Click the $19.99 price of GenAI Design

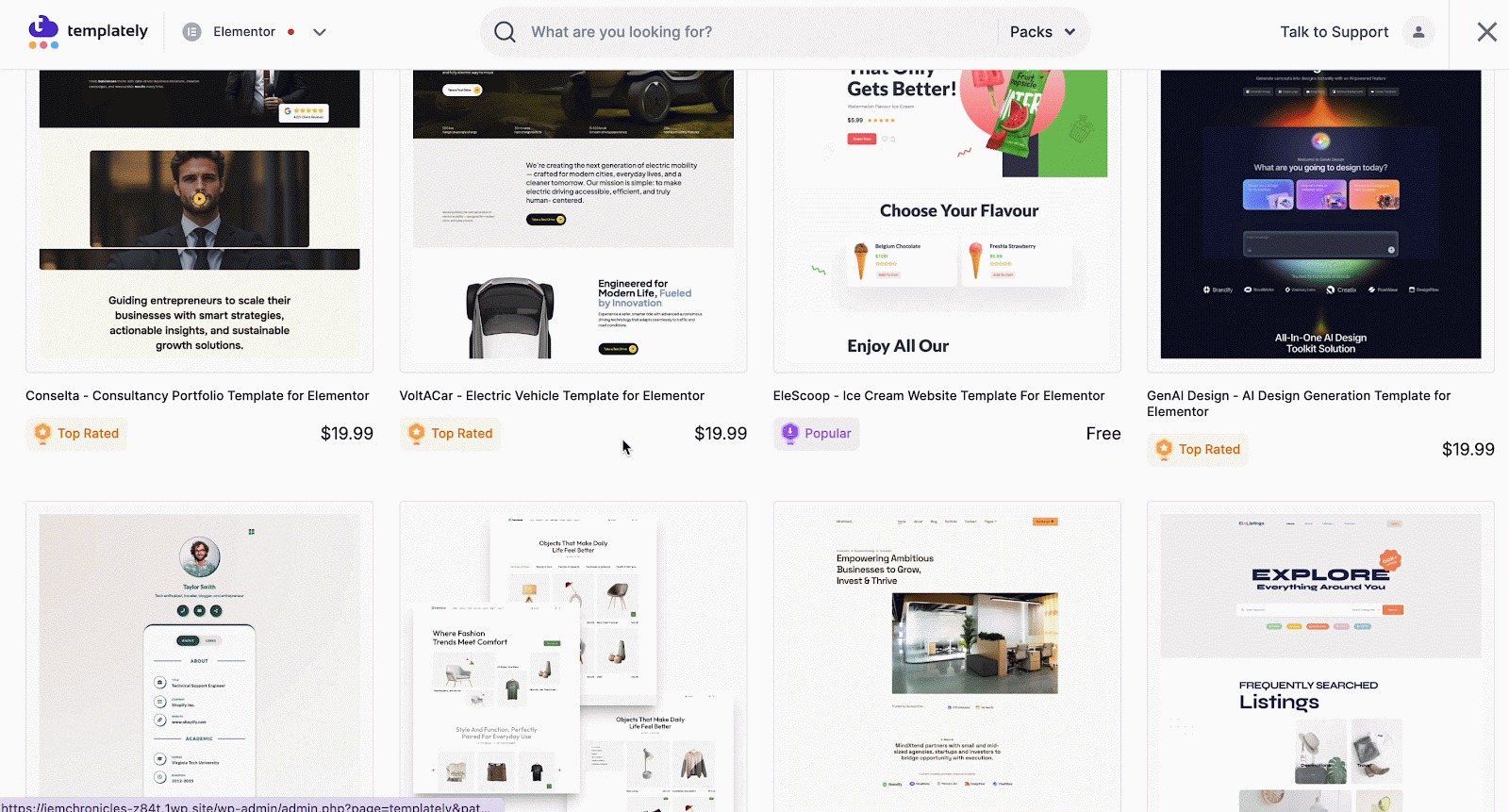1468,450
